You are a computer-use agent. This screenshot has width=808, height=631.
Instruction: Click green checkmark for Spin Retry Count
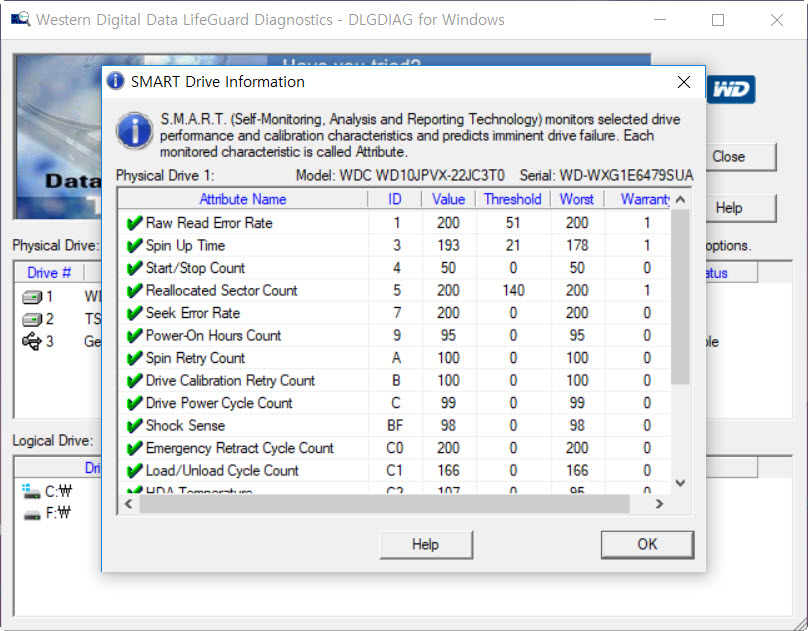pyautogui.click(x=134, y=357)
